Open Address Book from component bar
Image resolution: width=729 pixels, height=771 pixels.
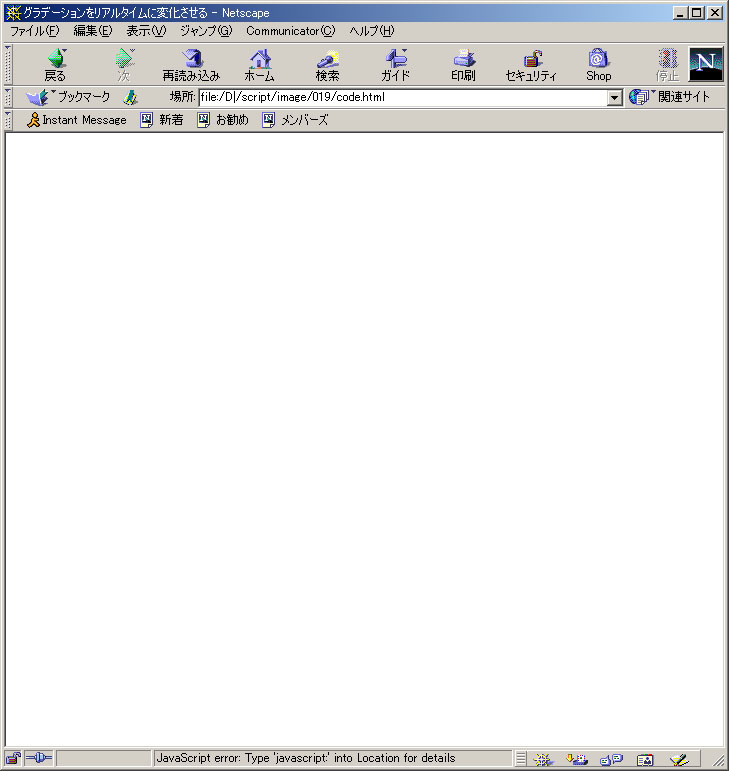coord(645,760)
